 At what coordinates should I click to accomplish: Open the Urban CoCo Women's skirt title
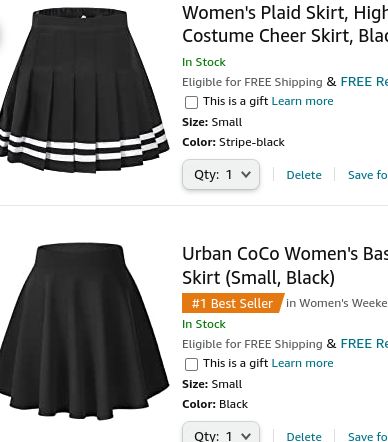pos(285,266)
